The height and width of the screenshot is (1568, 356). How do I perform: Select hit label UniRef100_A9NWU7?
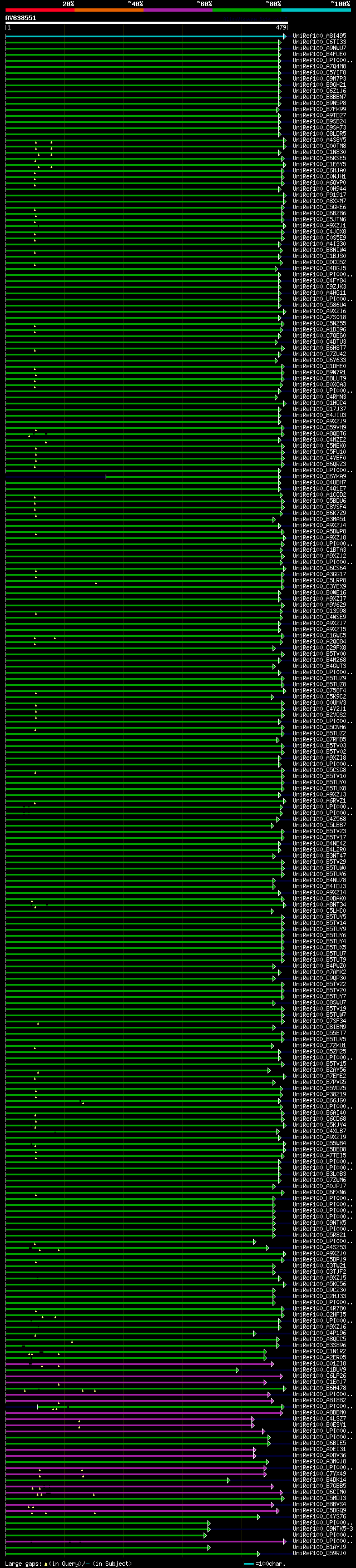[x=319, y=48]
